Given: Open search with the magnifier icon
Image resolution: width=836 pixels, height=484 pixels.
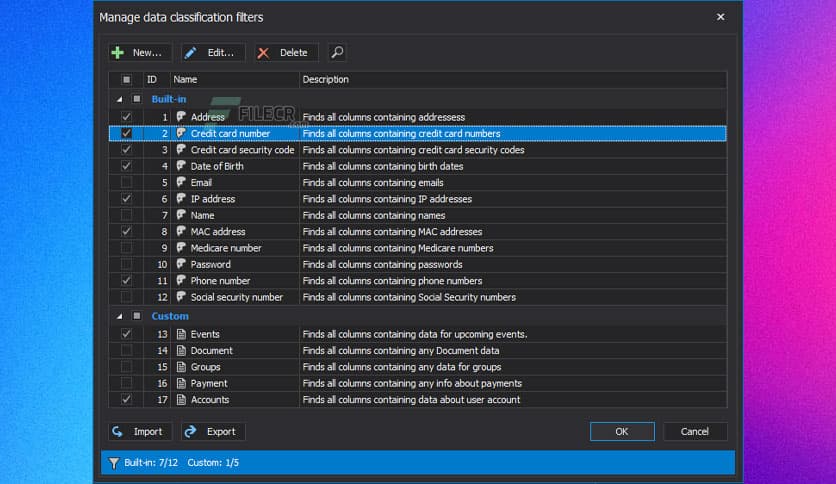Looking at the screenshot, I should coord(337,52).
